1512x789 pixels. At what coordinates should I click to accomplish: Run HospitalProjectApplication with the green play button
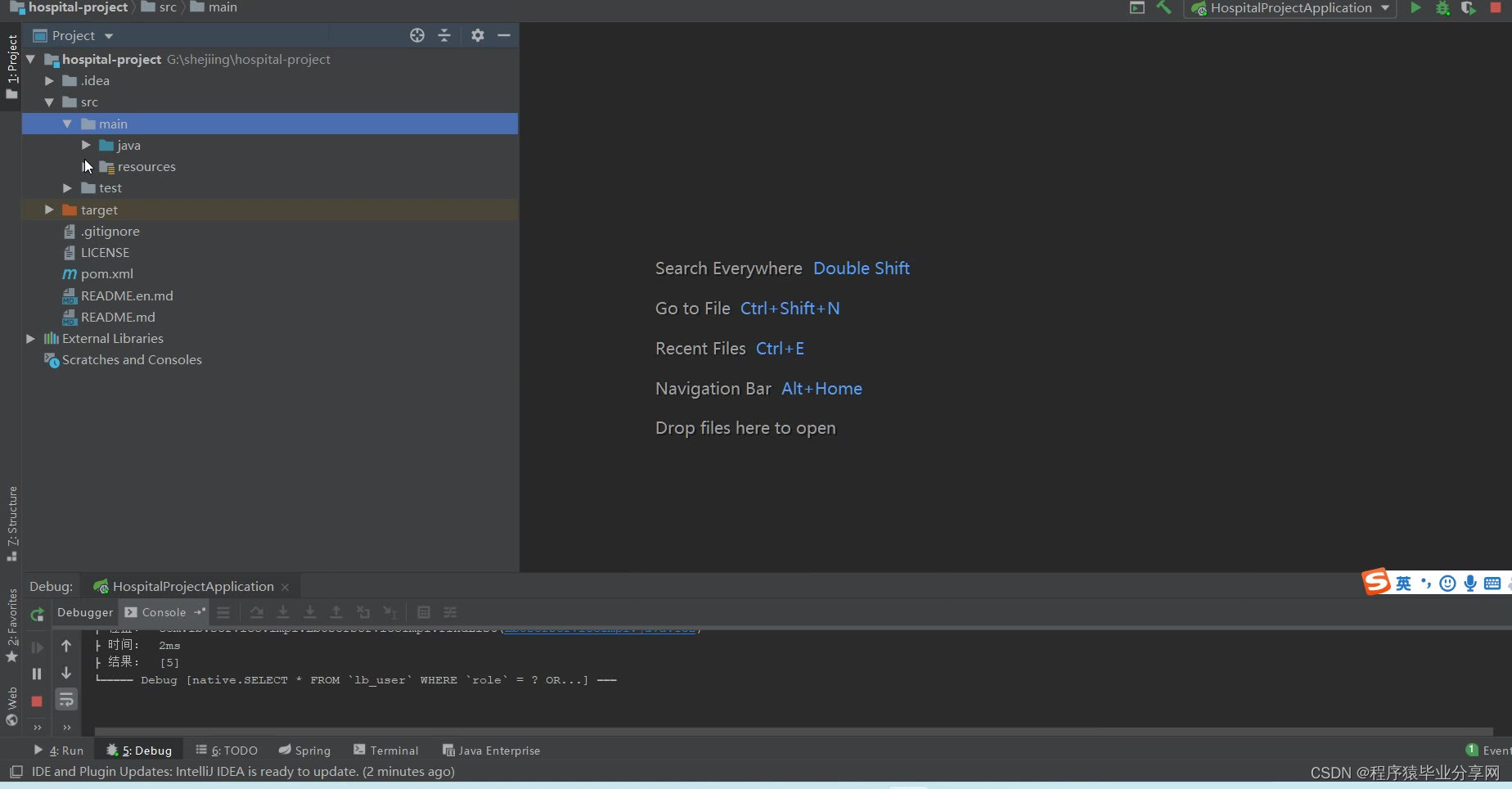[1415, 7]
